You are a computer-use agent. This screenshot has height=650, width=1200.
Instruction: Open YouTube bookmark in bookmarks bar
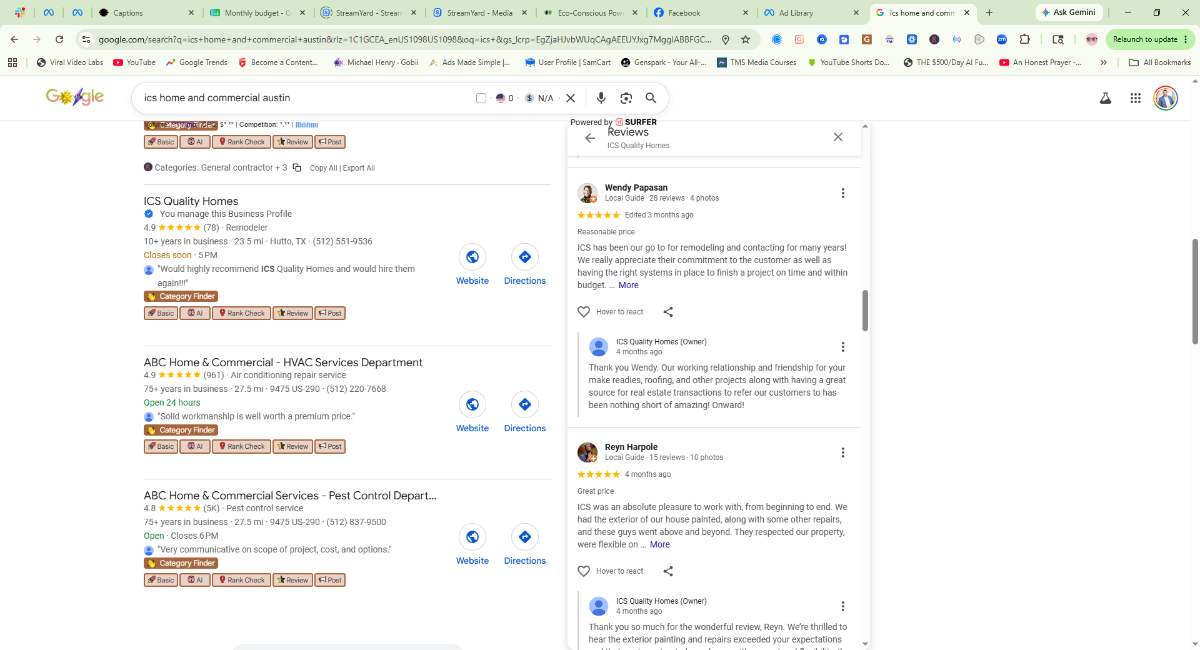click(x=134, y=62)
